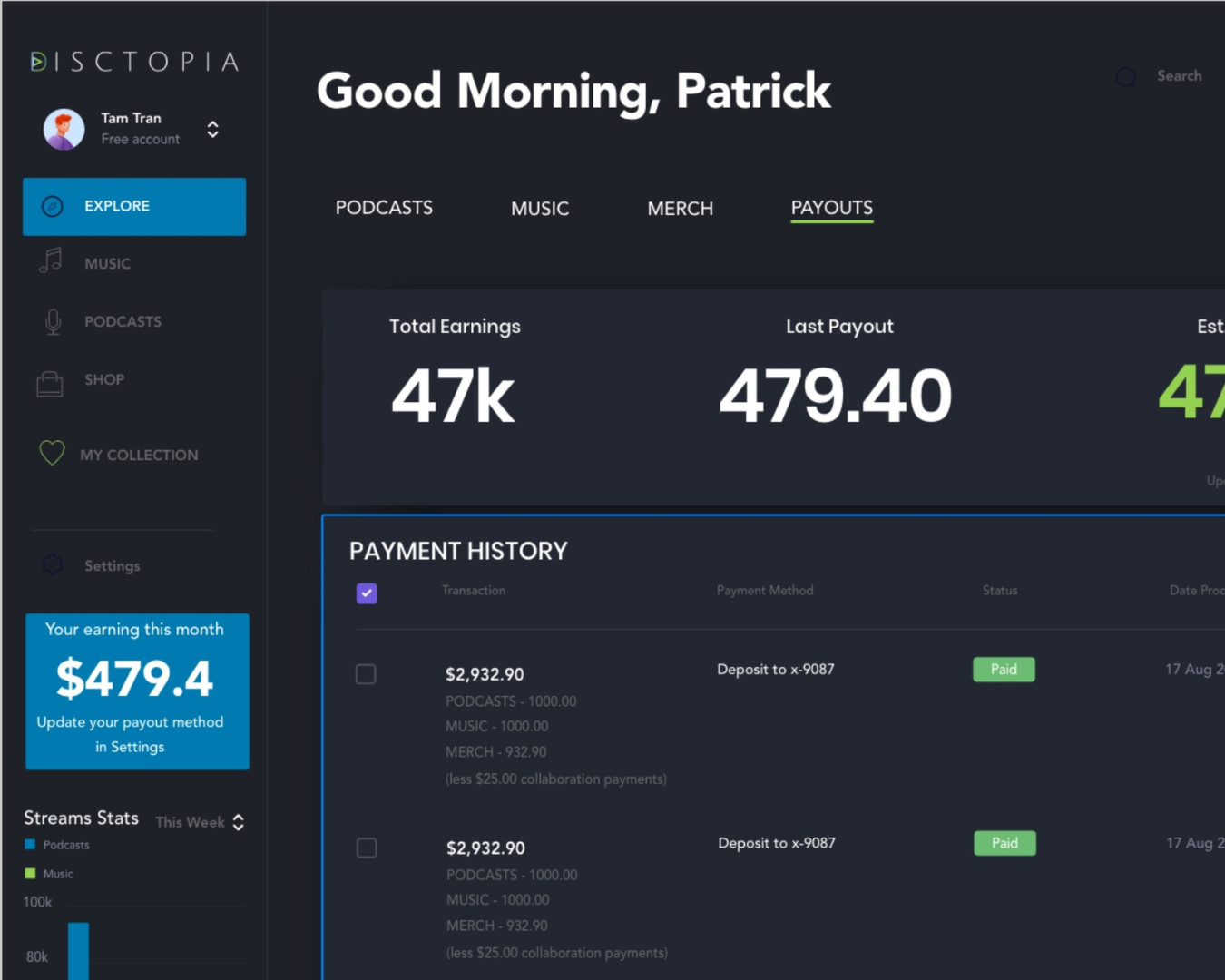
Task: Click the Shop bag icon
Action: [x=50, y=383]
